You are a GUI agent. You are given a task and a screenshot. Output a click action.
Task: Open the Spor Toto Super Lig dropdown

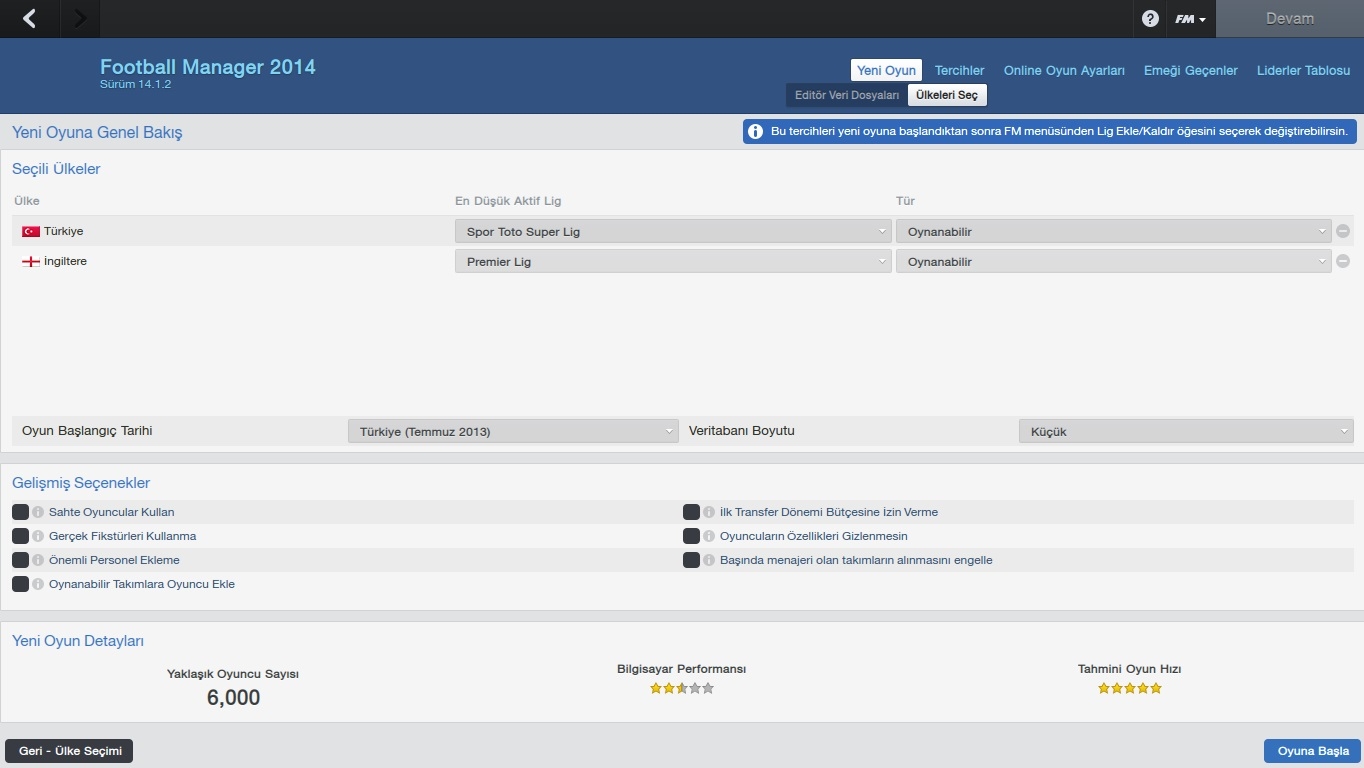pos(672,232)
